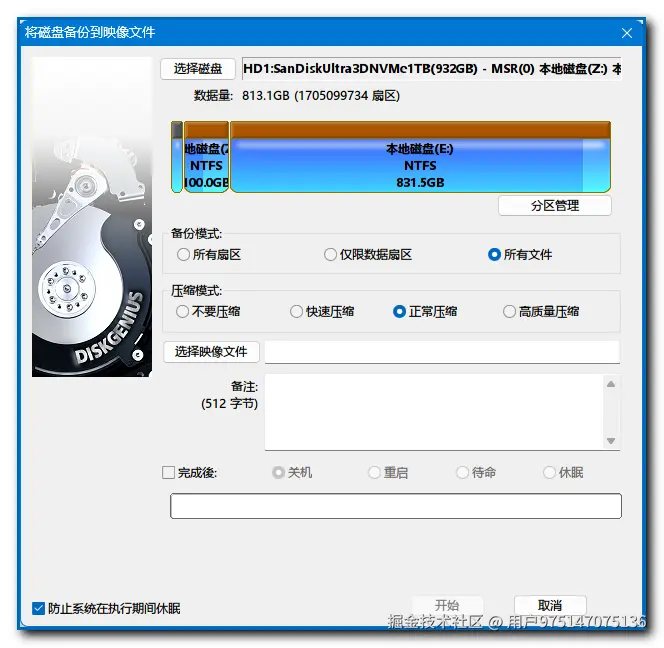Click the notes scrollbar up arrow

(611, 384)
